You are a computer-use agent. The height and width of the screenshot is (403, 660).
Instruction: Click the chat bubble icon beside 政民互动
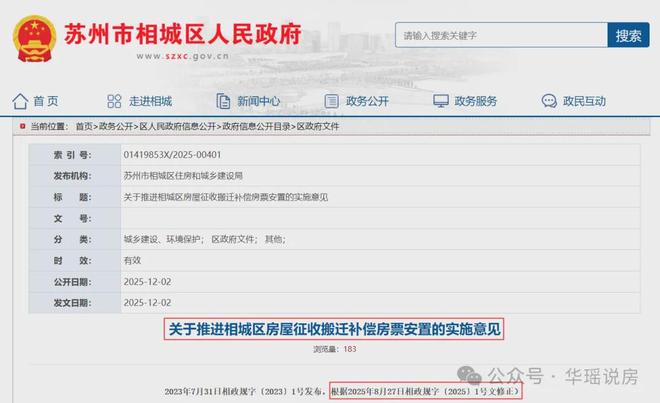(549, 101)
